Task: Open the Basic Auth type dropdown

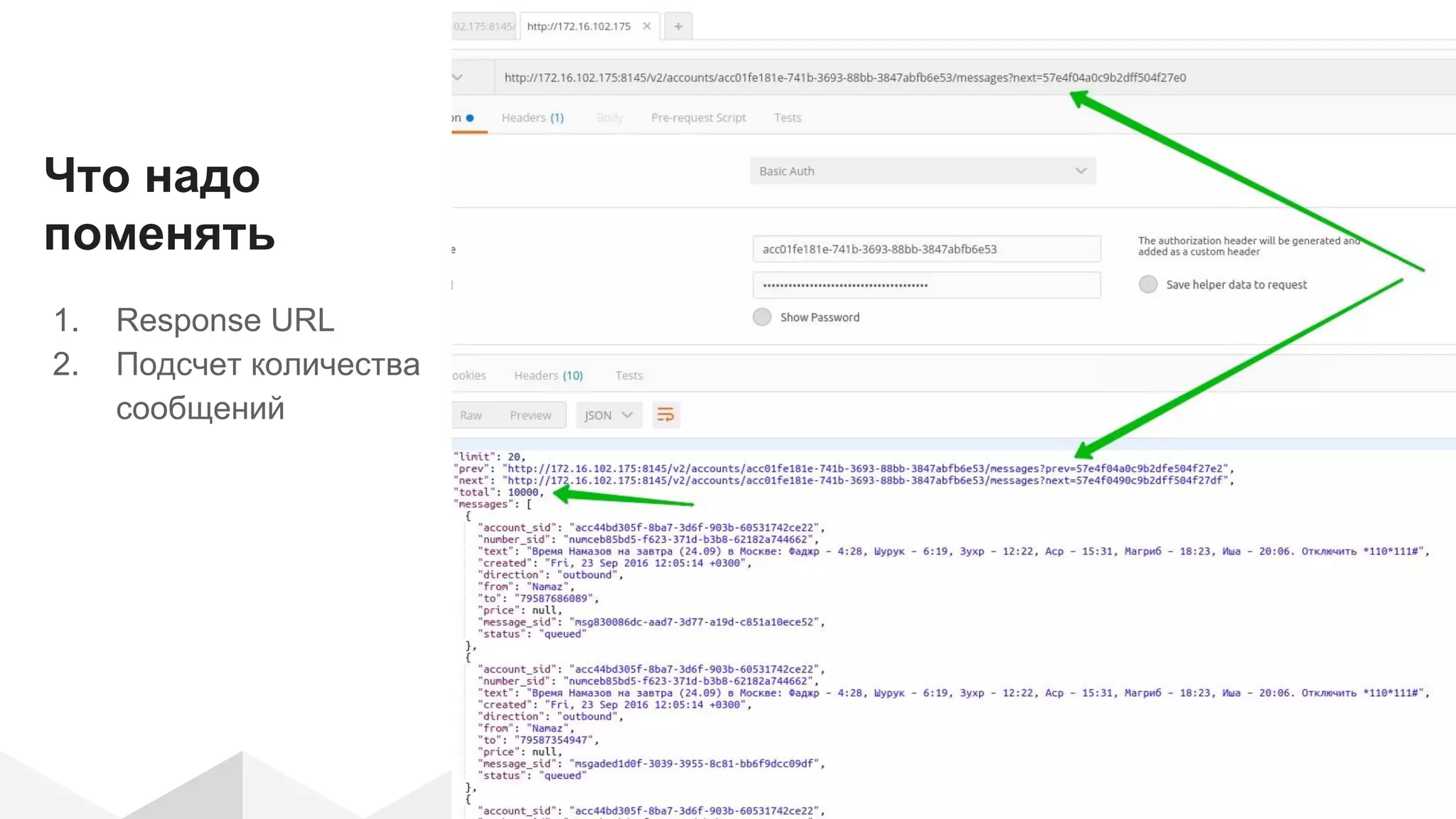Action: coord(922,171)
